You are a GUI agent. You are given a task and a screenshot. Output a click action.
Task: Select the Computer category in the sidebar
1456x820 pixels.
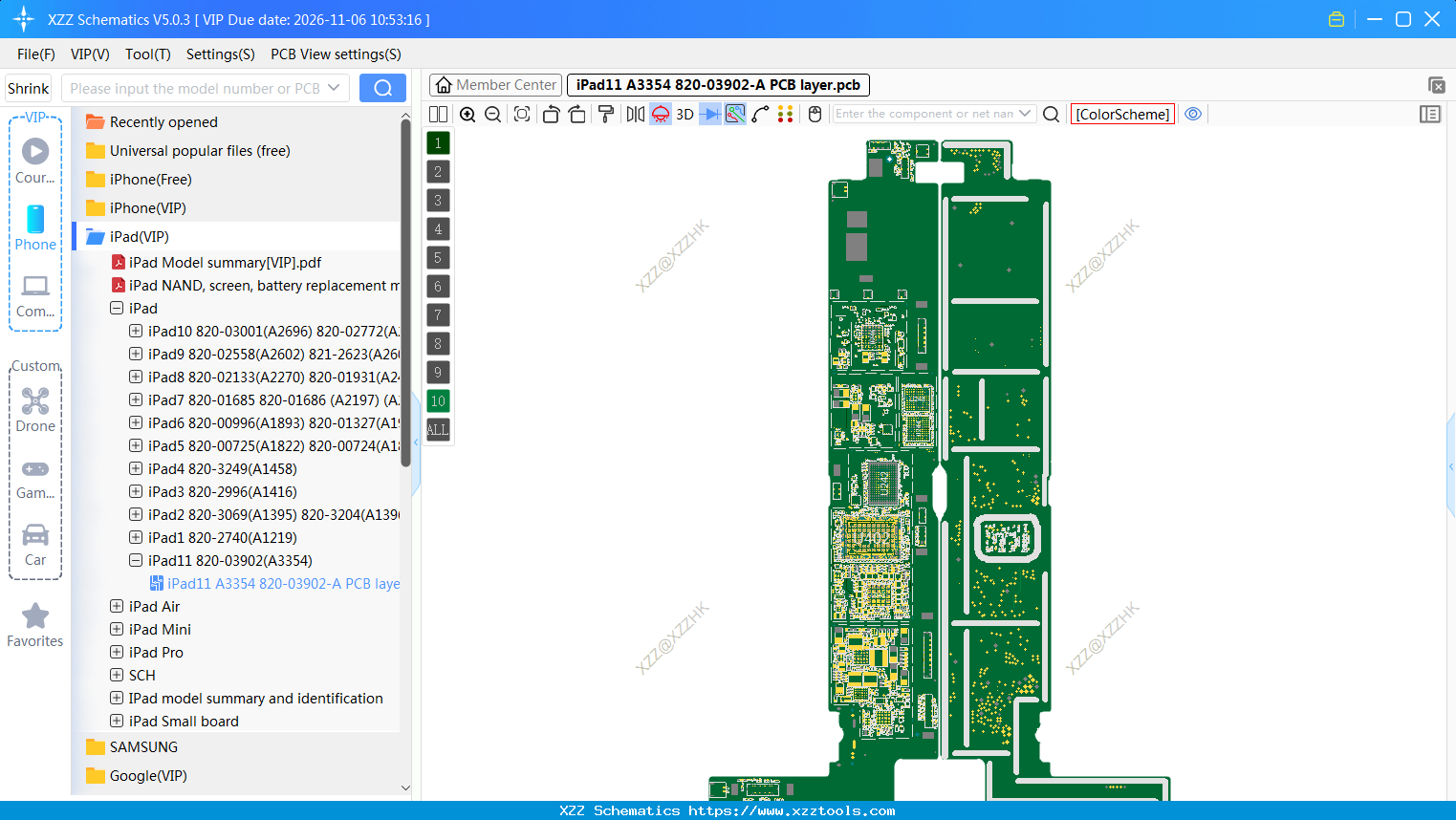click(x=35, y=295)
